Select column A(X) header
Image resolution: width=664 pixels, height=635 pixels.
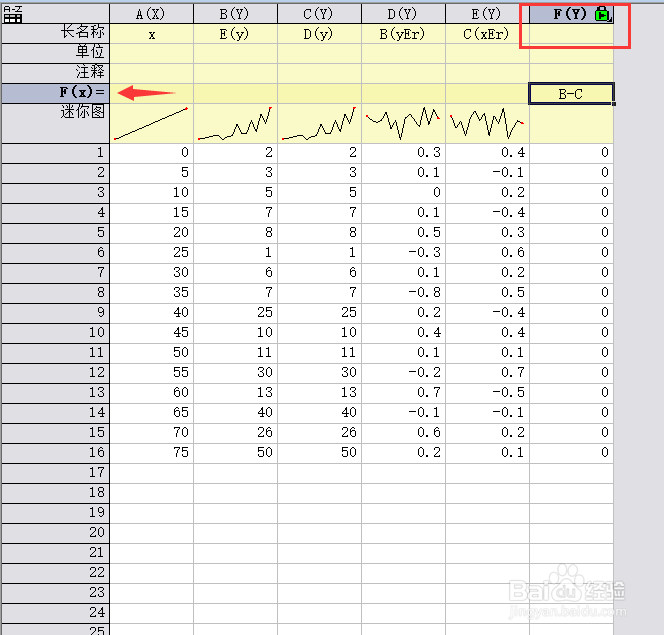pos(151,14)
